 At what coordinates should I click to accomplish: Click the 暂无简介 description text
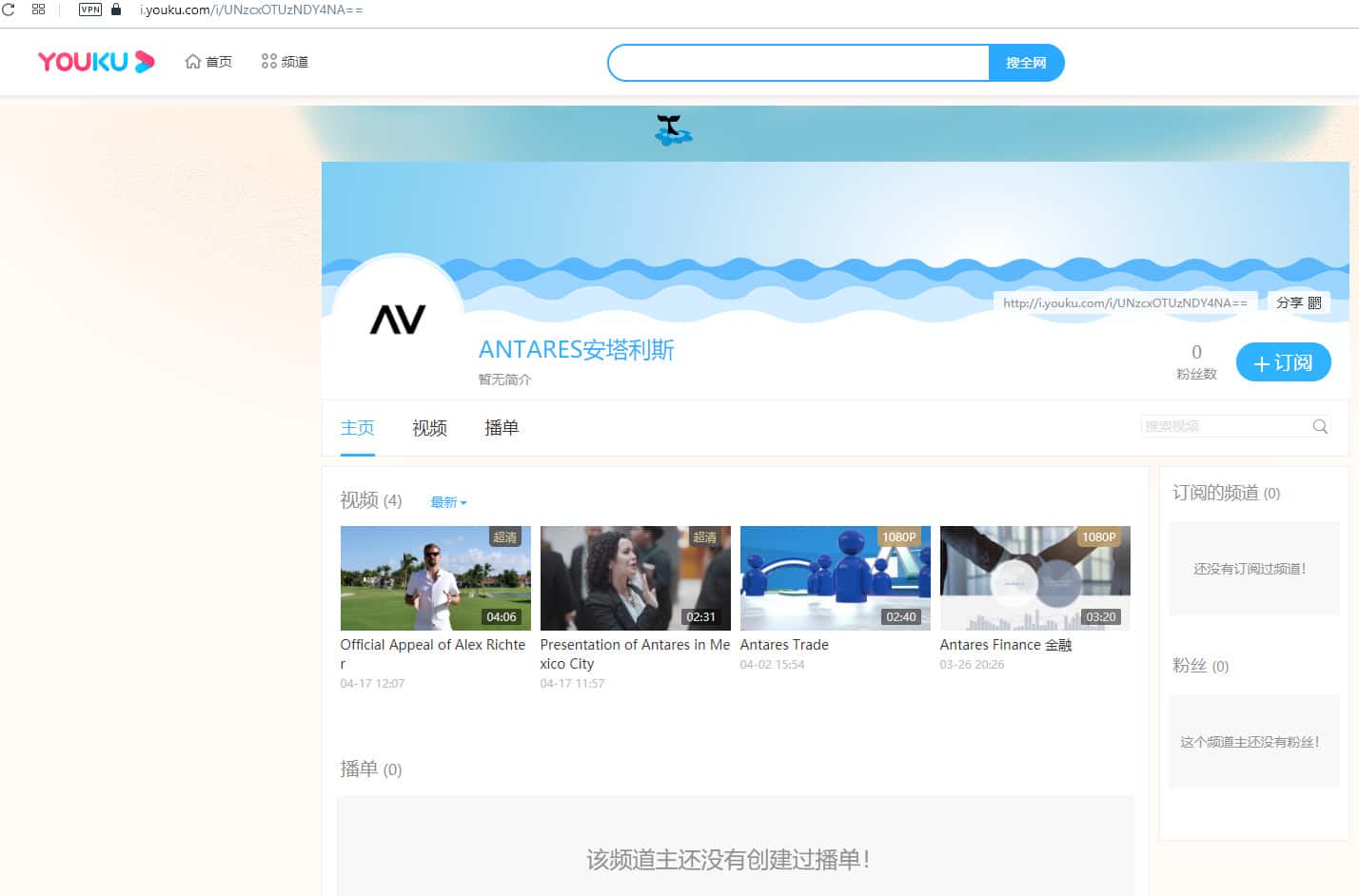pos(504,380)
